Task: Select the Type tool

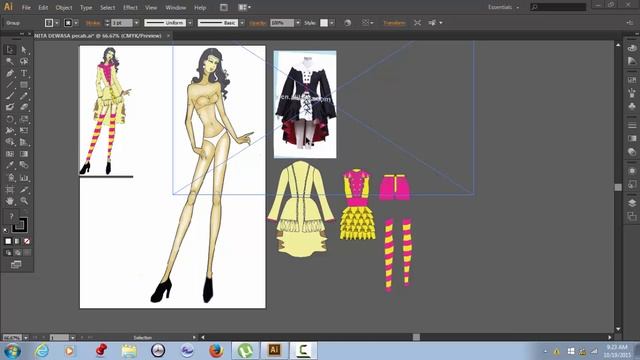Action: (24, 73)
